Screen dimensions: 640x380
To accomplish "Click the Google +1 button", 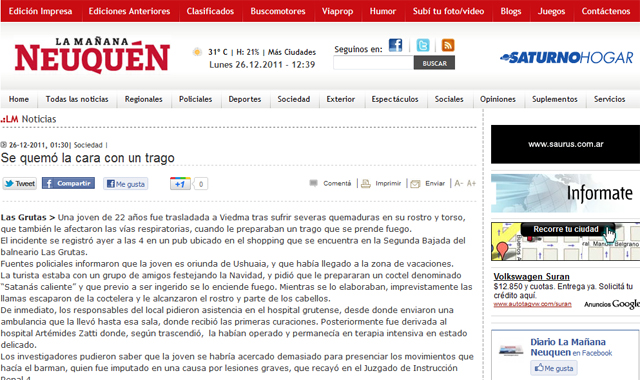I will coord(180,184).
